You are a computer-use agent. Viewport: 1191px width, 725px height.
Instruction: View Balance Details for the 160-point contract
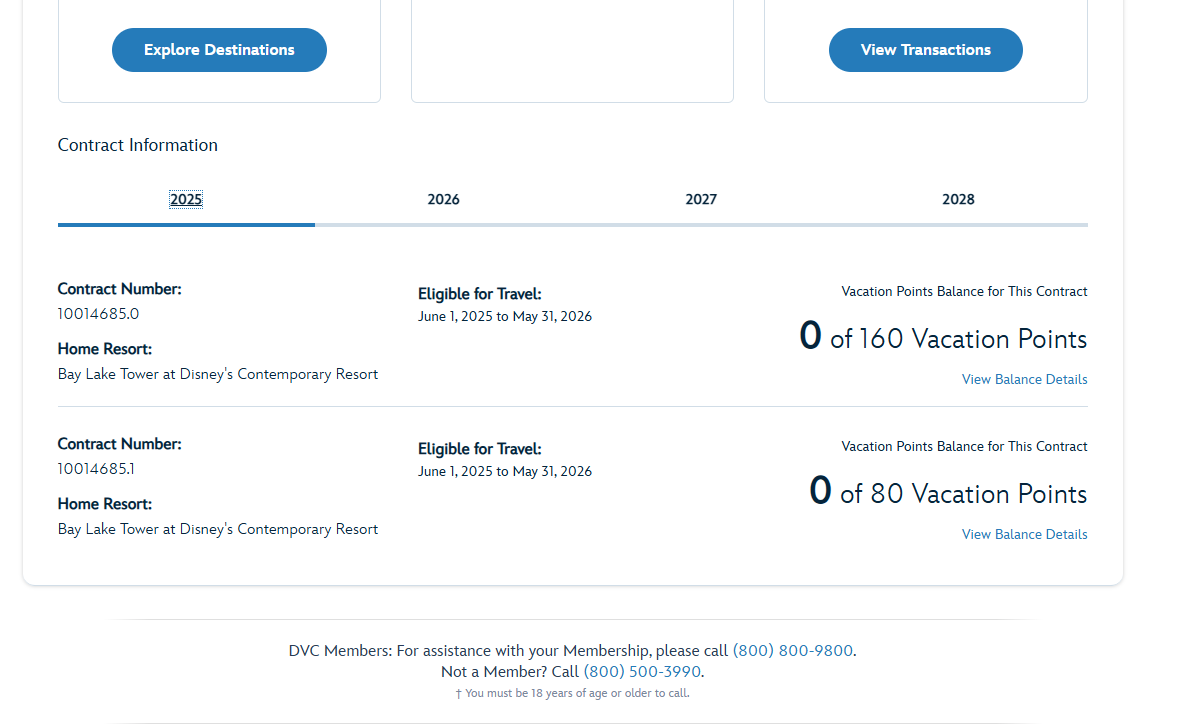click(1024, 380)
